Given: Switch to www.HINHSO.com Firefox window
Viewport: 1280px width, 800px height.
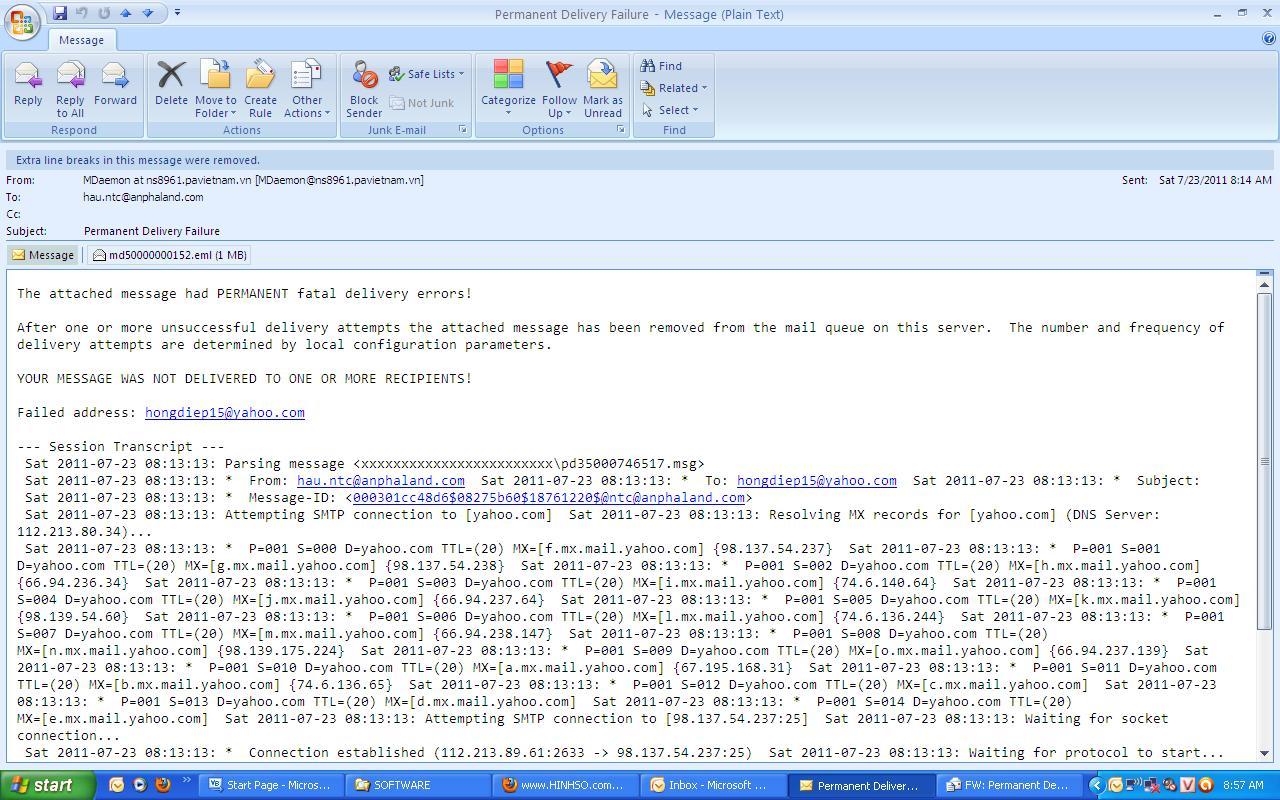Looking at the screenshot, I should 566,785.
